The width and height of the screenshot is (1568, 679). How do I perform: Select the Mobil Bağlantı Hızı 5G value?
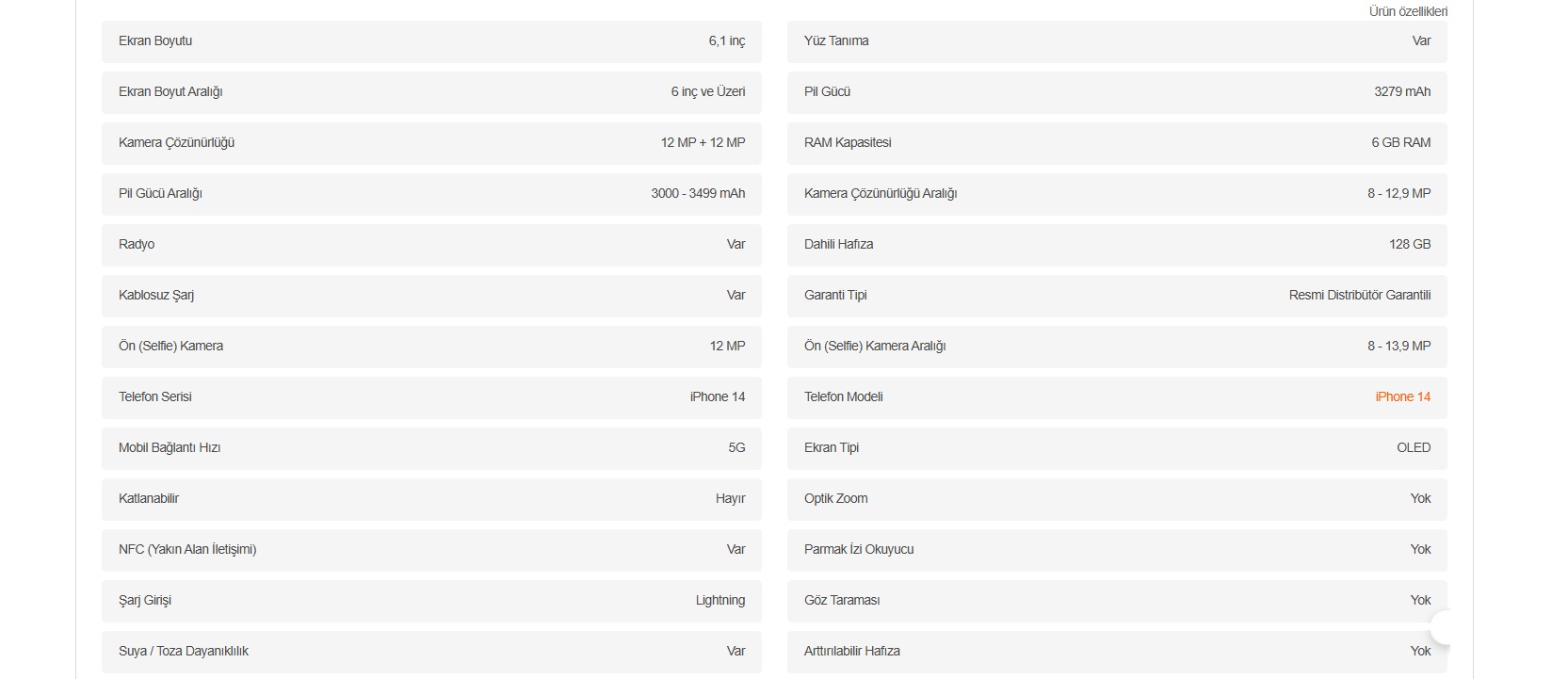(x=736, y=447)
